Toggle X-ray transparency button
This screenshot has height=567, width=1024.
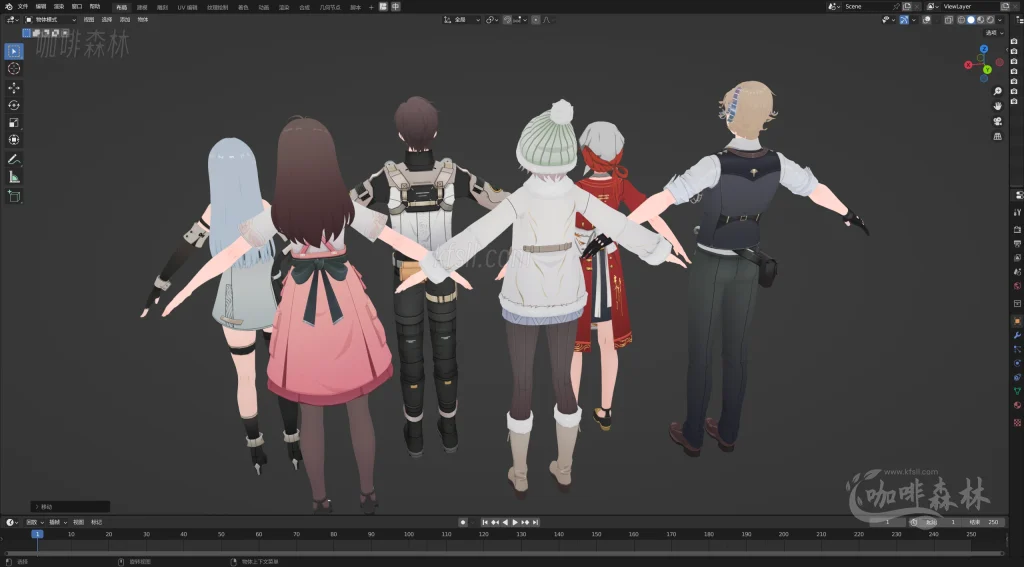click(949, 20)
